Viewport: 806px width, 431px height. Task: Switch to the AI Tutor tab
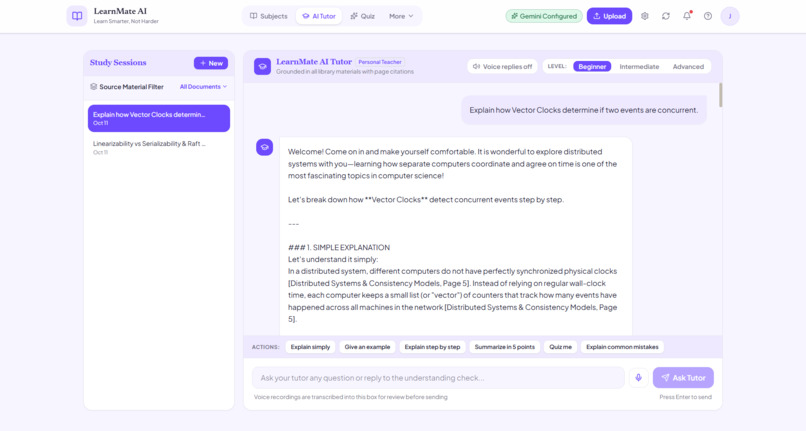[x=319, y=16]
